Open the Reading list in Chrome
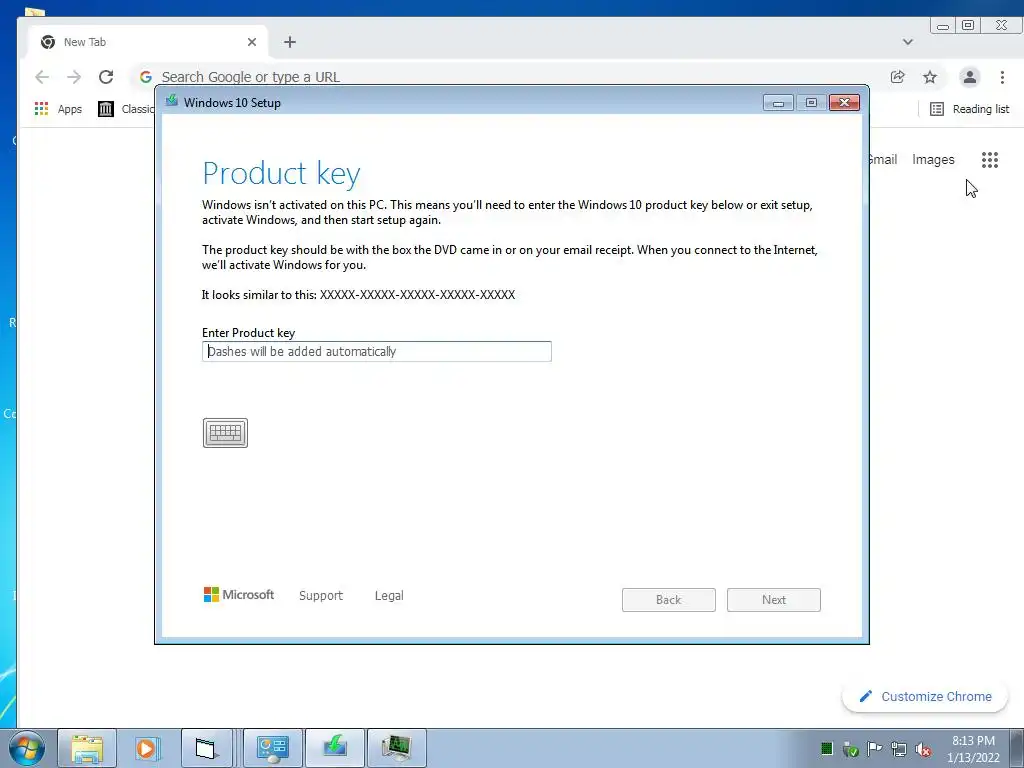Screen dimensions: 1024x768 click(x=970, y=109)
